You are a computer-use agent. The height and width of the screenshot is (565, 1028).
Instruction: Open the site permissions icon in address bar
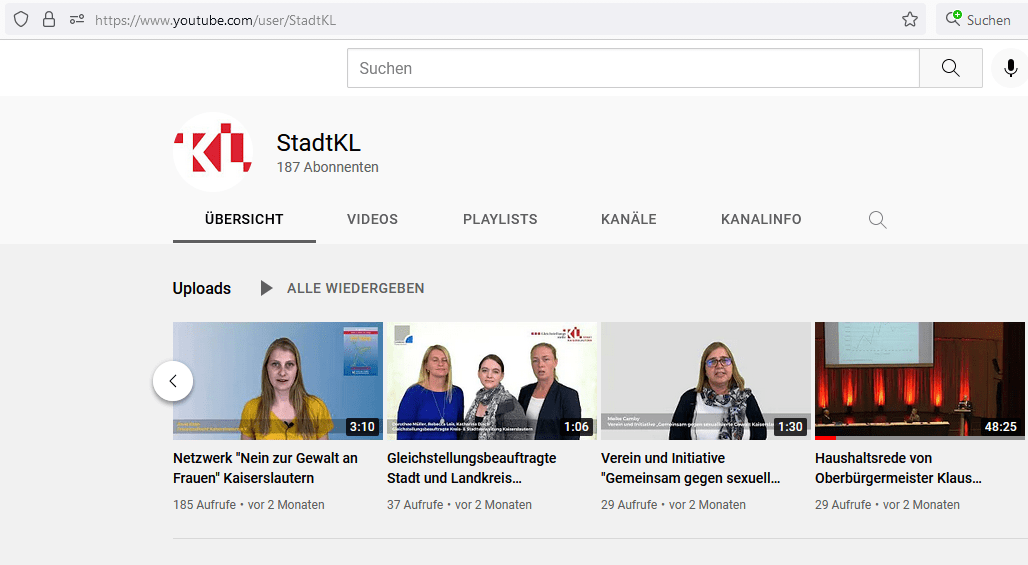tap(76, 19)
